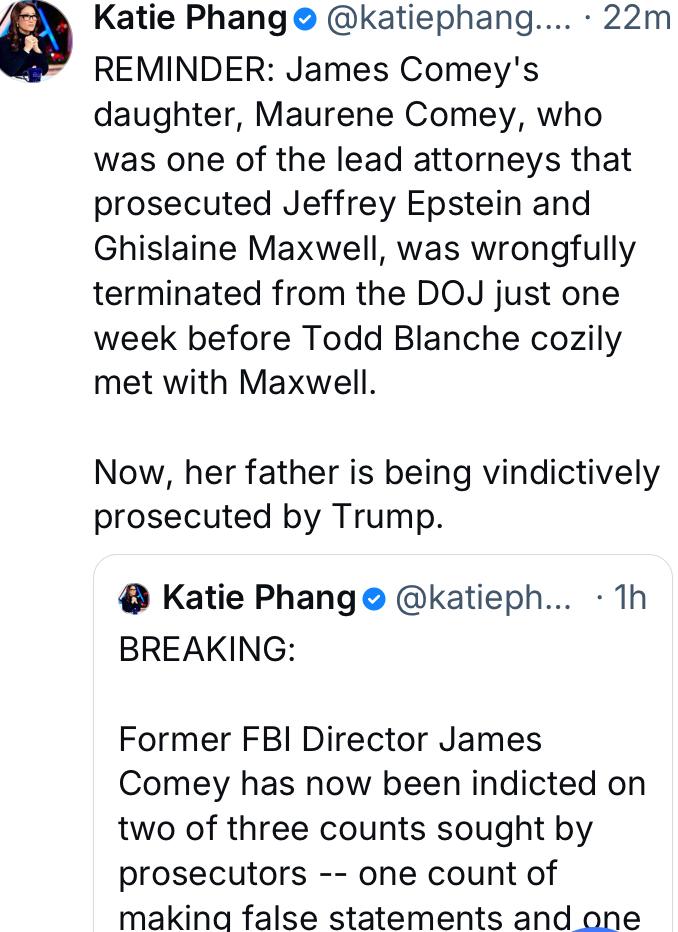678x932 pixels.
Task: Tap the BREAKING: heading in the quoted post
Action: 207,648
